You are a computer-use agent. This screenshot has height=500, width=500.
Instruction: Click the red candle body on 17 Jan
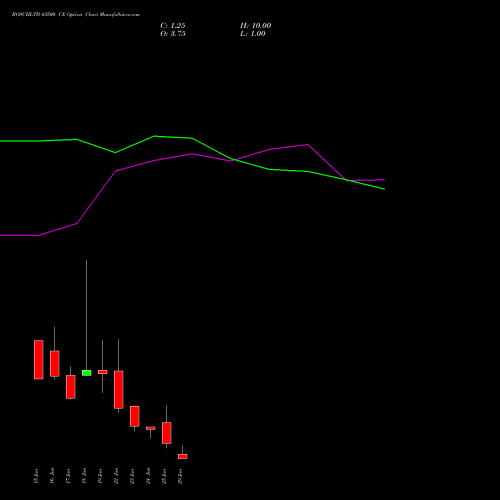tap(71, 387)
